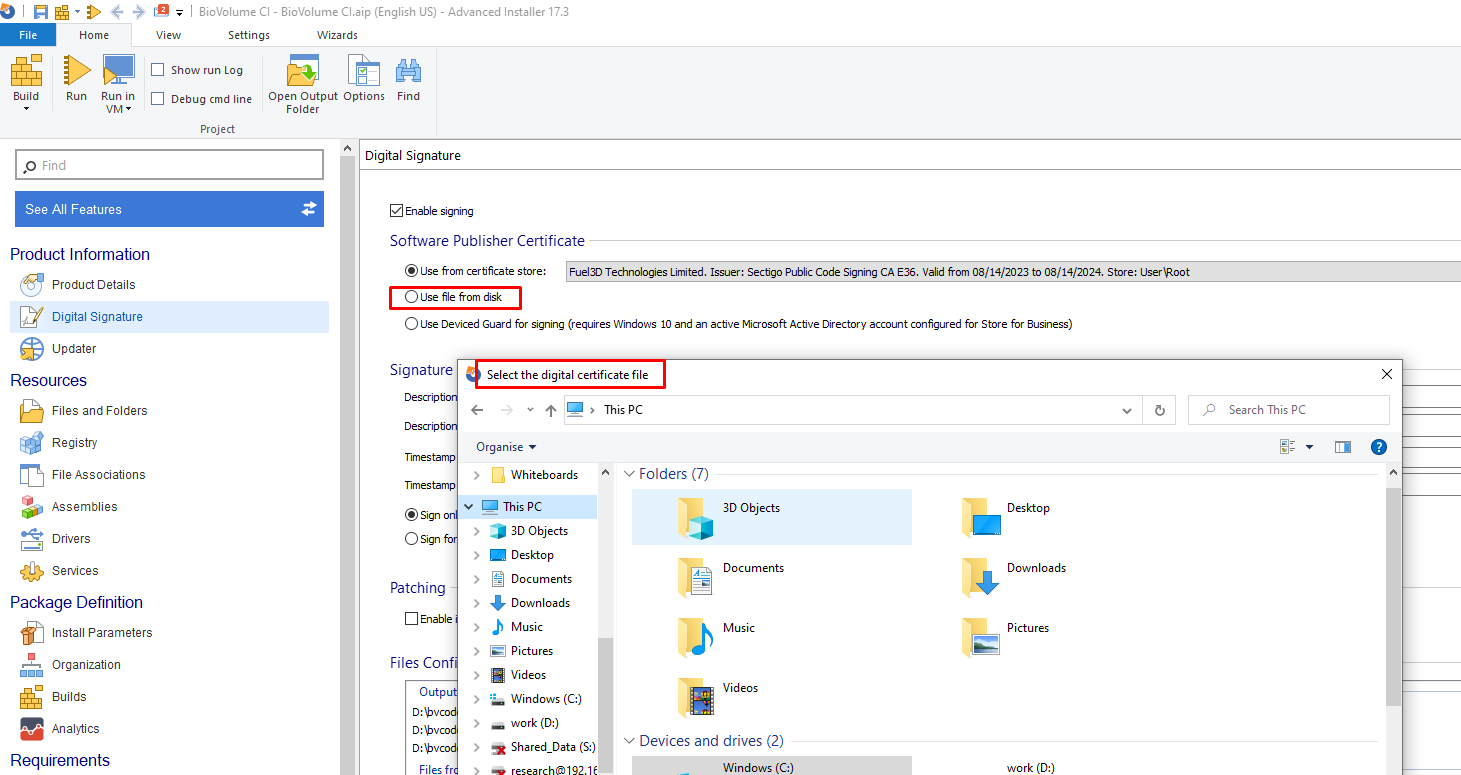Click the dialog Back arrow
Screen dimensions: 1461x775
click(477, 410)
